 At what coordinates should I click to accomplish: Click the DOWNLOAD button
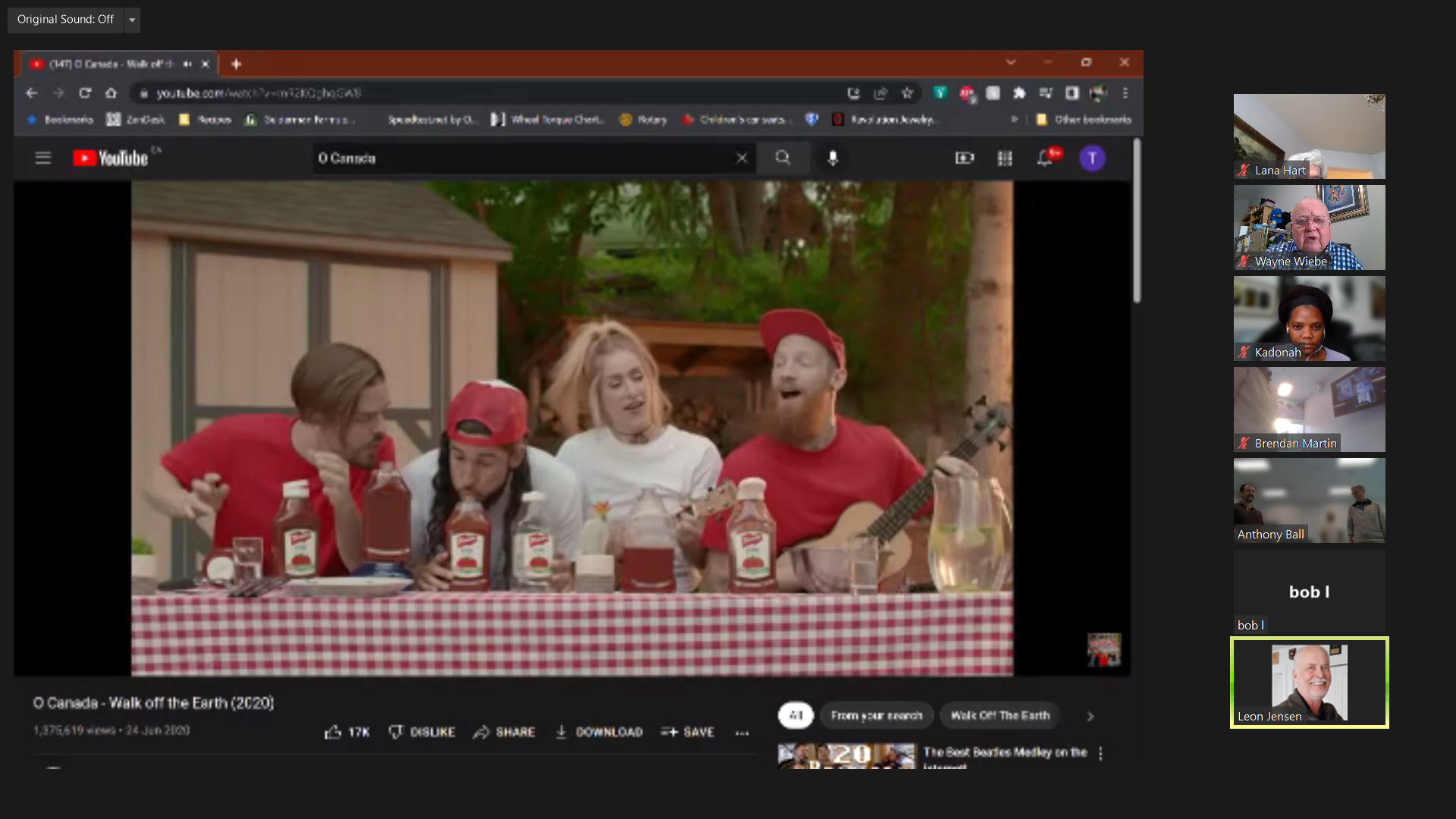pos(599,732)
